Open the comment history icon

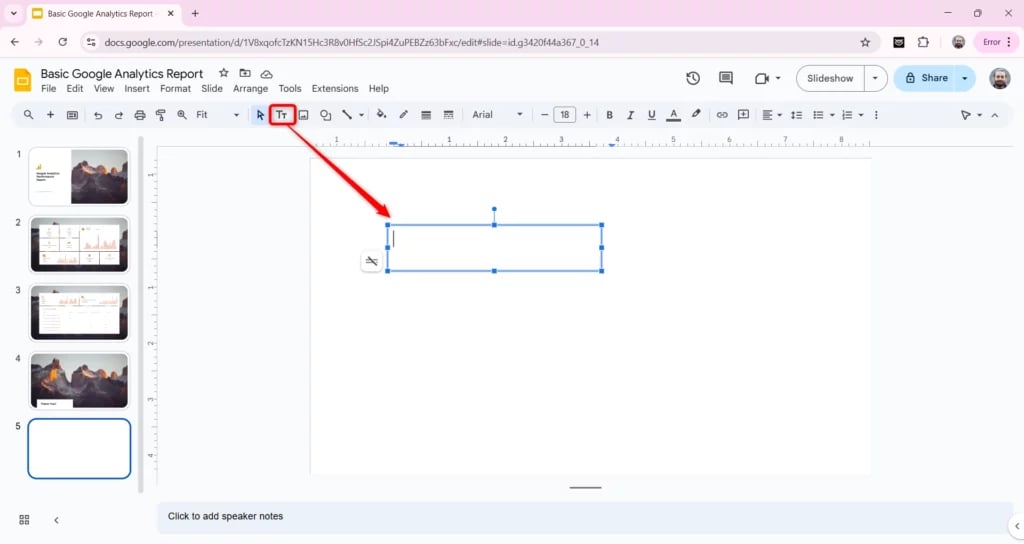726,78
